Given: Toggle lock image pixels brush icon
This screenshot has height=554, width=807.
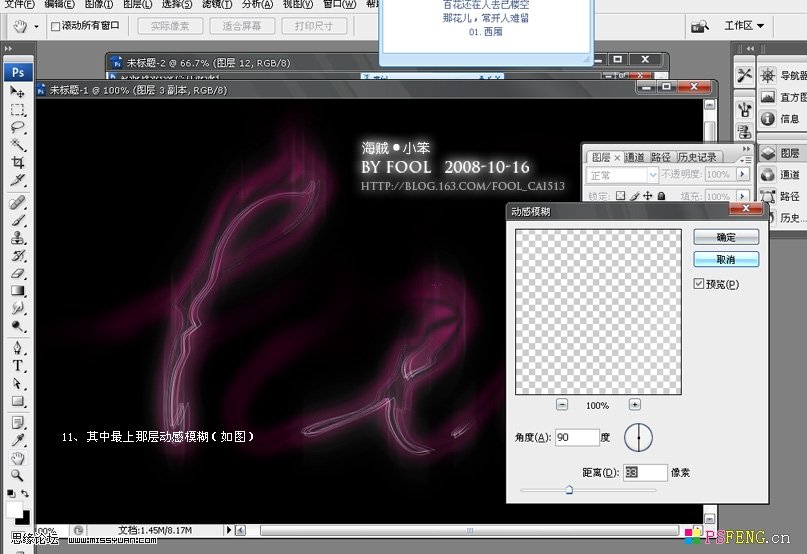Looking at the screenshot, I should (x=635, y=196).
